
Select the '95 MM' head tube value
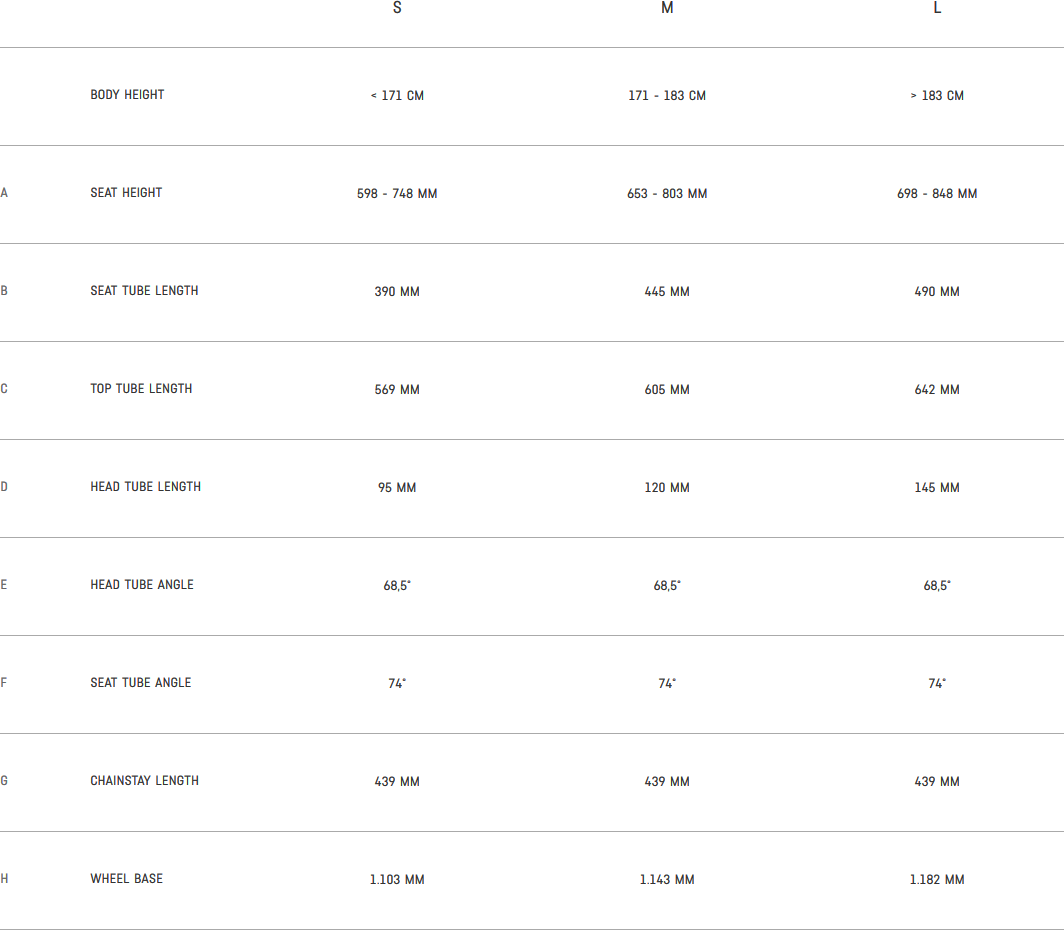(397, 488)
